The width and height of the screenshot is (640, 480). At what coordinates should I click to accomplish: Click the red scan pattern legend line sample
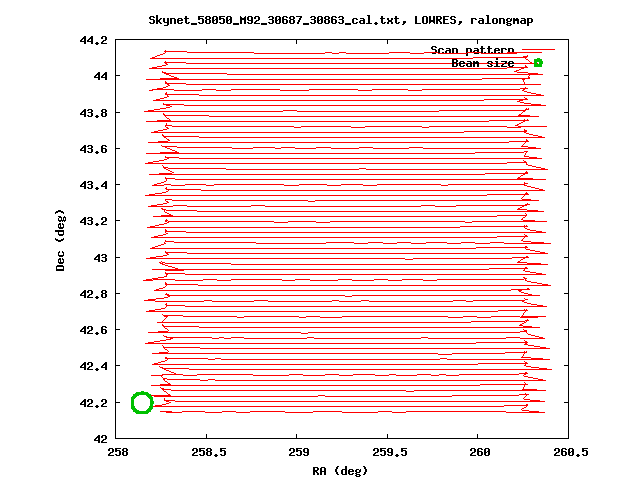538,50
